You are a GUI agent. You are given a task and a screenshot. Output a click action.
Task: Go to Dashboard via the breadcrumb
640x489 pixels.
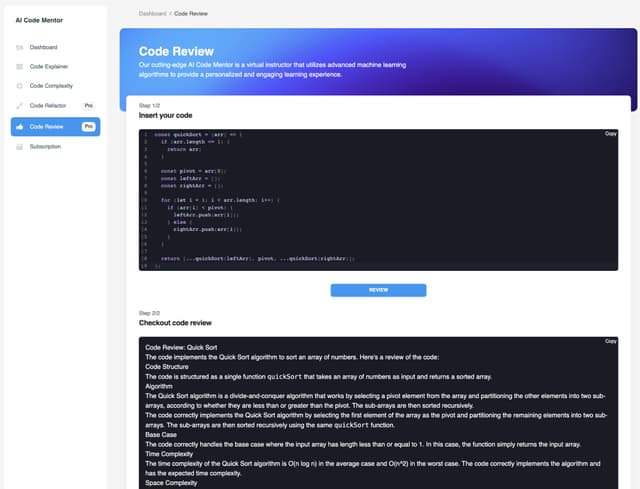pos(153,14)
